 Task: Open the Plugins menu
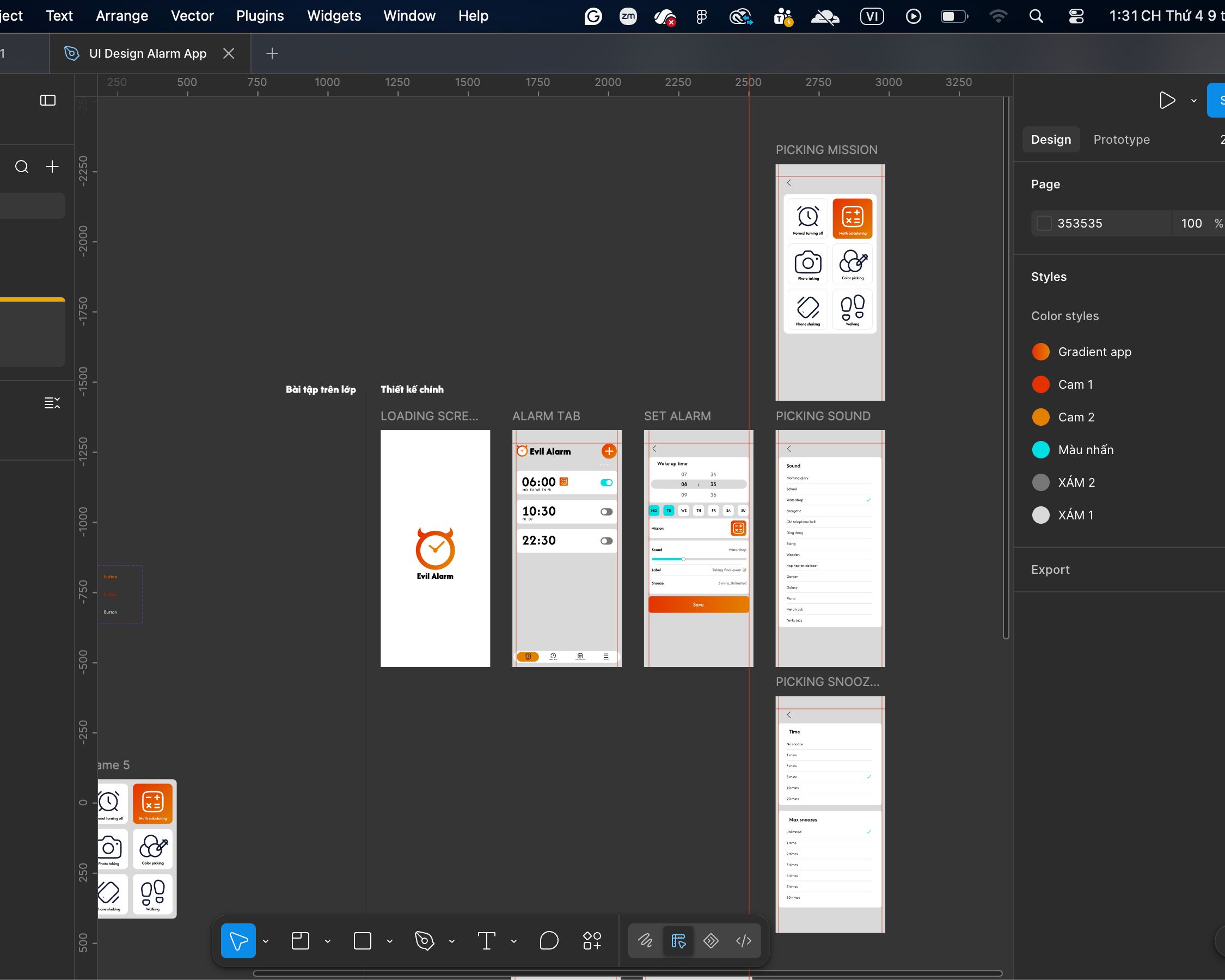click(x=260, y=16)
